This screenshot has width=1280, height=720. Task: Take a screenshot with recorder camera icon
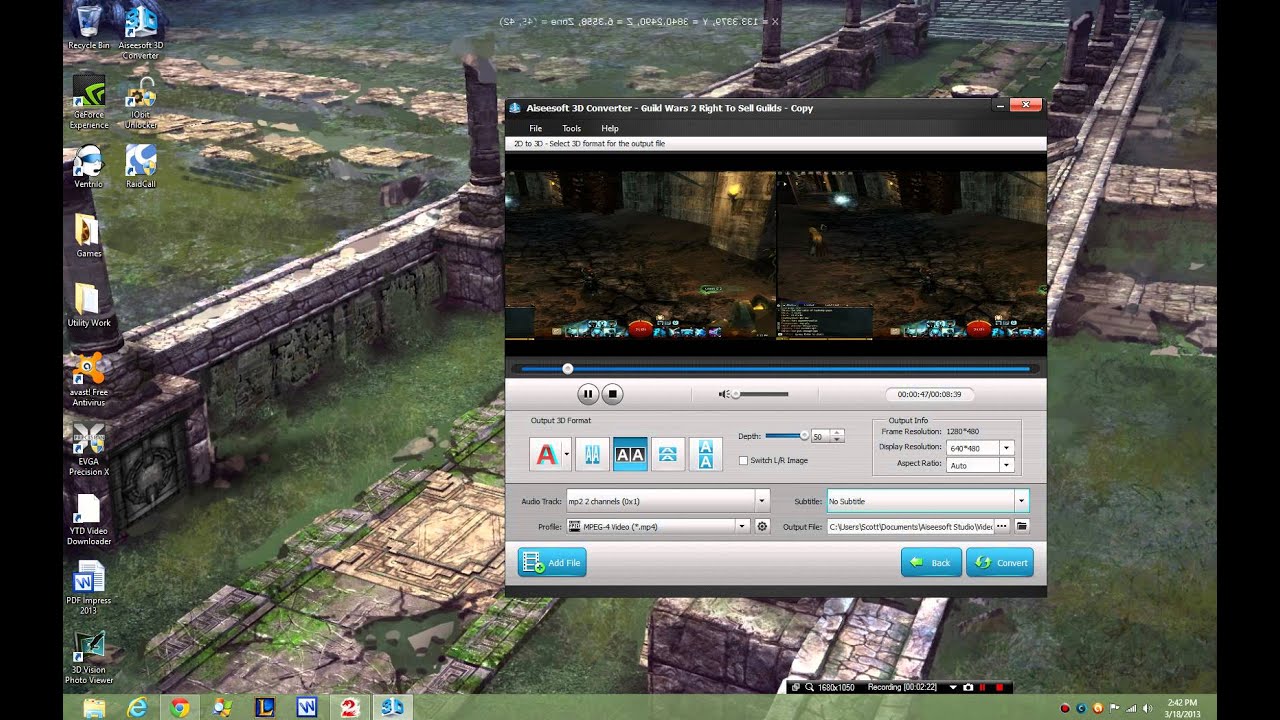968,688
